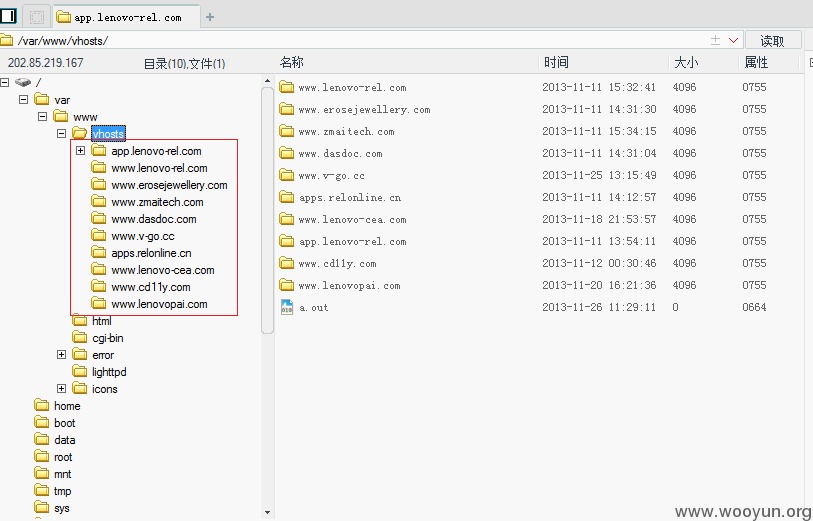813x521 pixels.
Task: Select www.lenovopai.com in the tree
Action: coord(159,304)
